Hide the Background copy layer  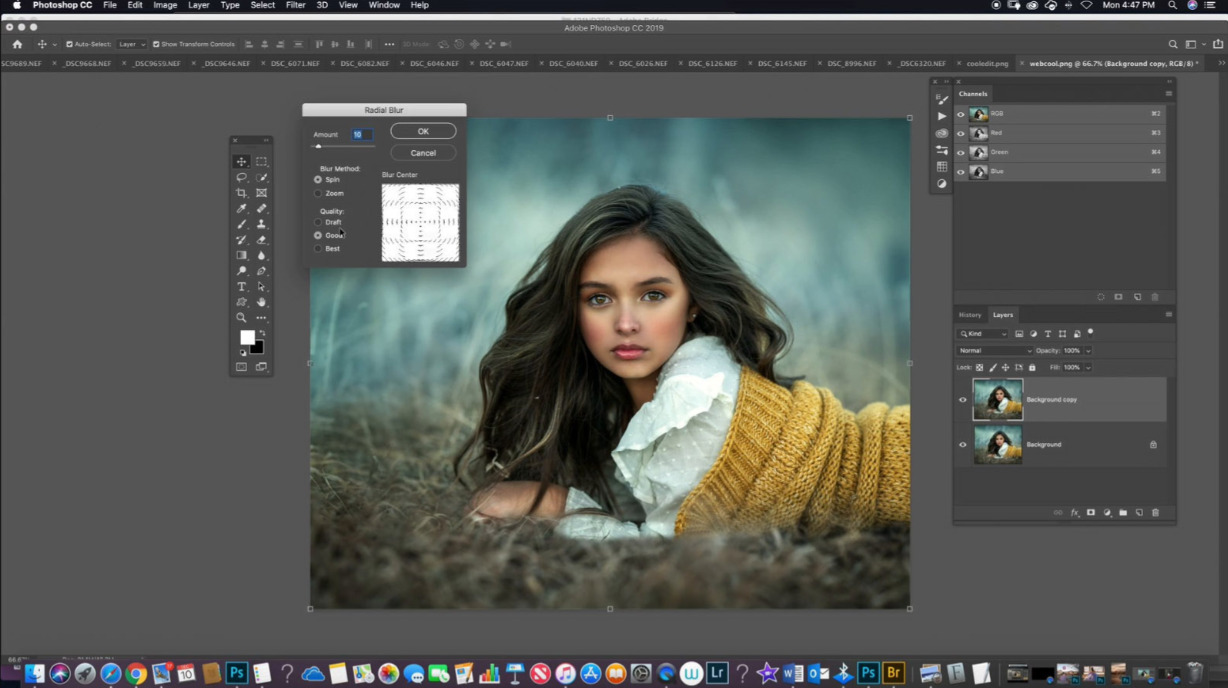[963, 400]
